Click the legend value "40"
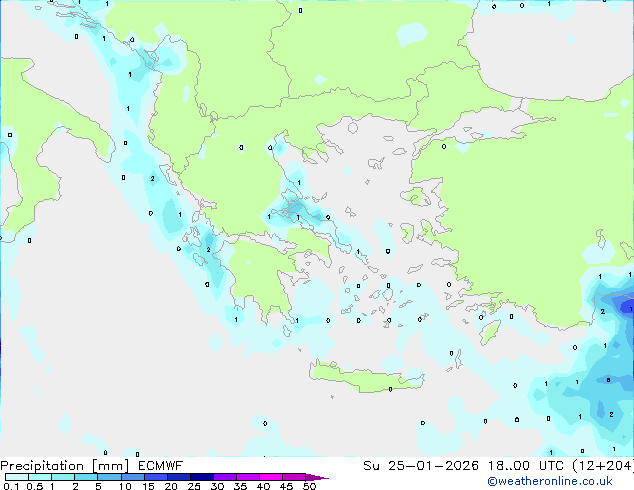Viewport: 634px width, 490px height. (x=263, y=486)
